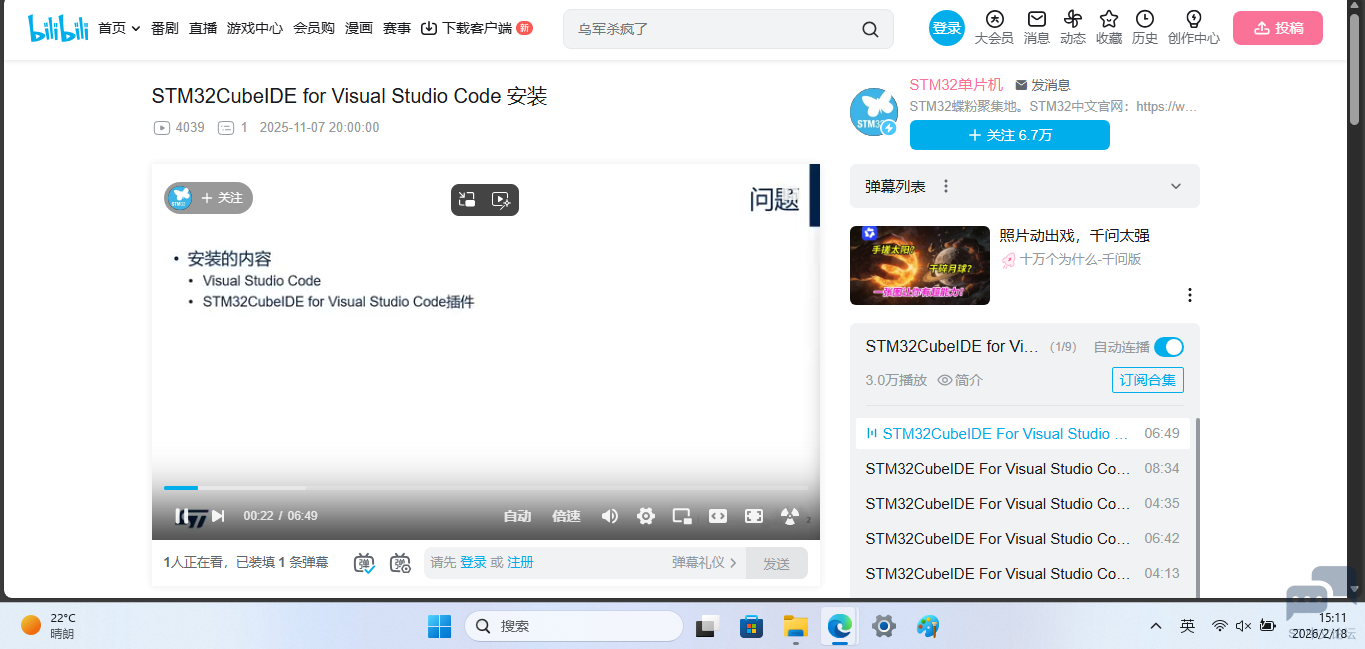The image size is (1365, 649).
Task: Enable picture-in-picture mode icon
Action: pyautogui.click(x=682, y=516)
